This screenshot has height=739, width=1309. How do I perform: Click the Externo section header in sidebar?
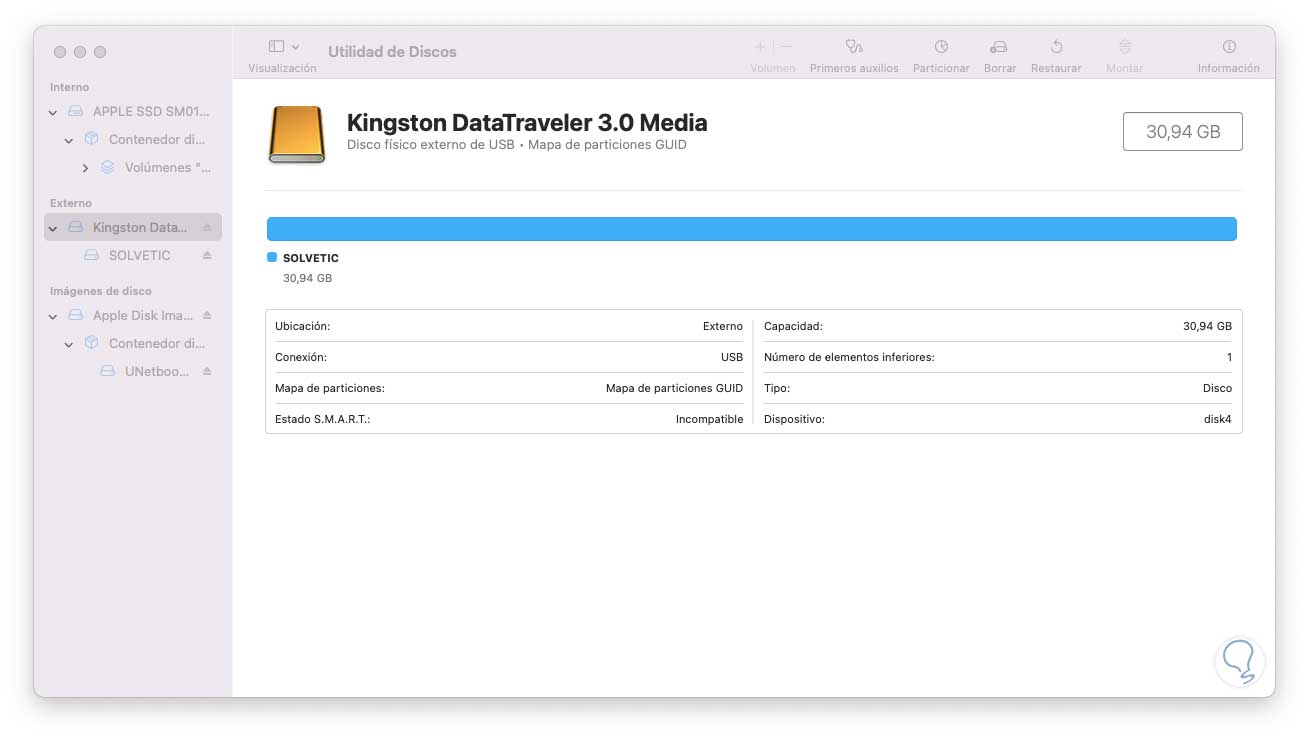[71, 203]
